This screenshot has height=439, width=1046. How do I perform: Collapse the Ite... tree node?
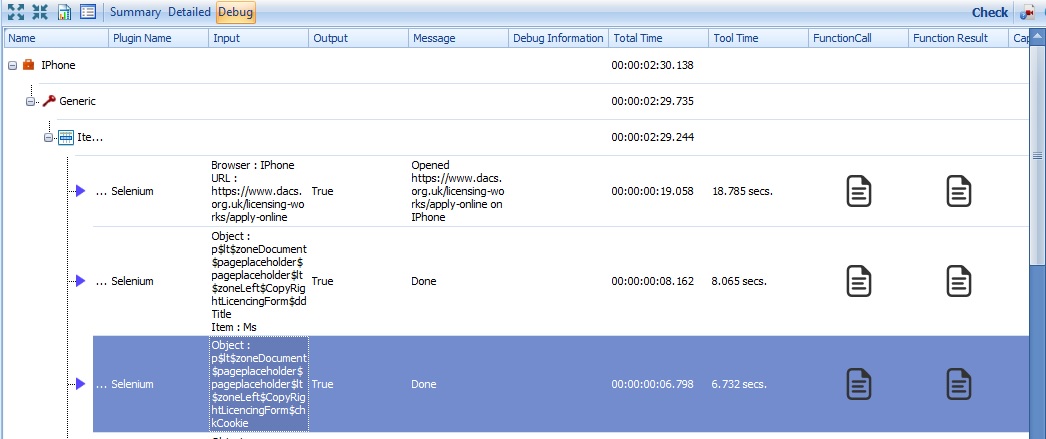click(x=48, y=138)
